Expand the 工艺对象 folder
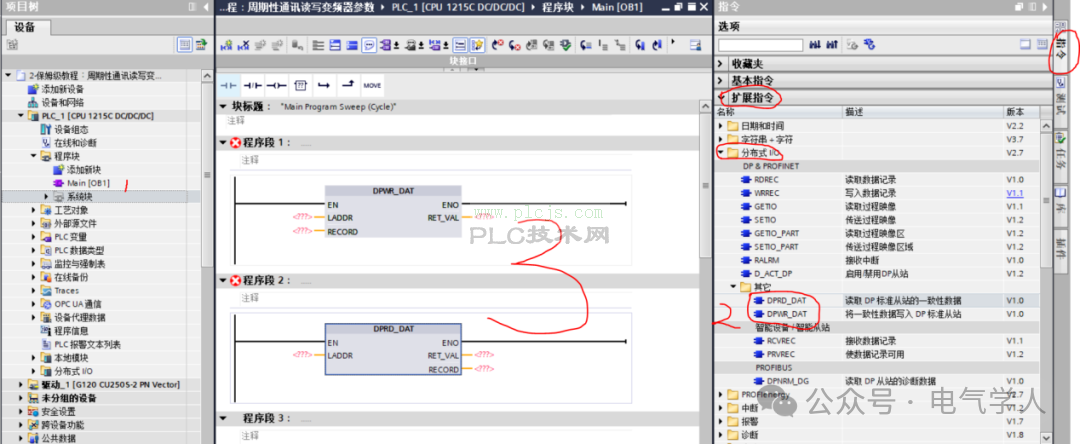This screenshot has width=1080, height=444. click(x=32, y=210)
